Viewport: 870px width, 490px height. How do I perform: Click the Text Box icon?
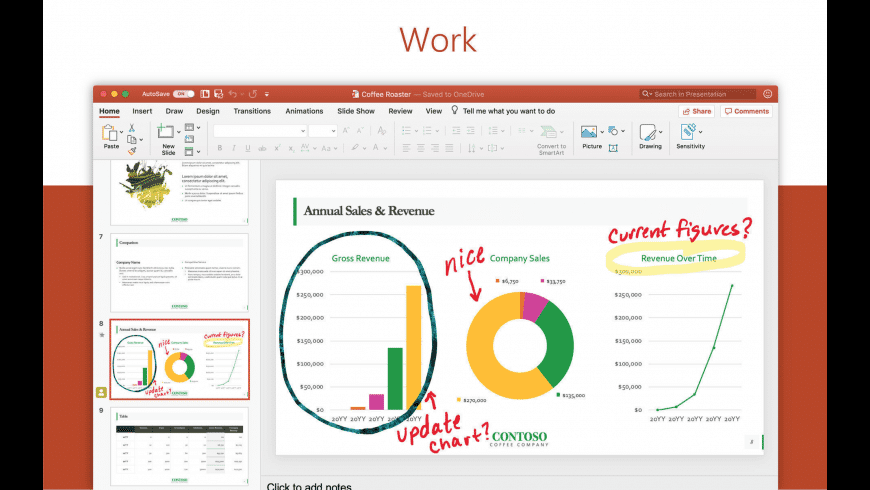click(x=613, y=148)
